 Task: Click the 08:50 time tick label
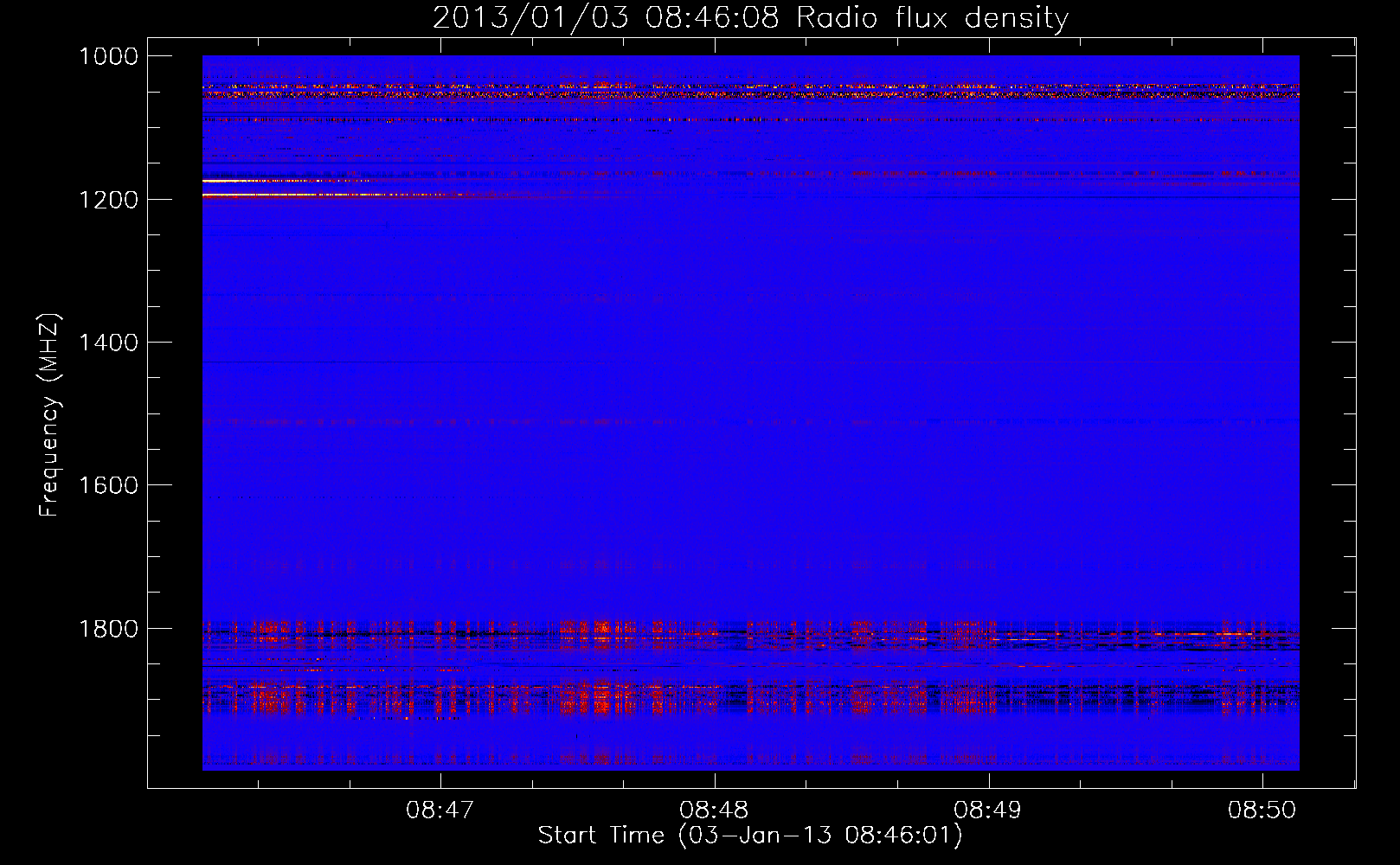[1262, 811]
